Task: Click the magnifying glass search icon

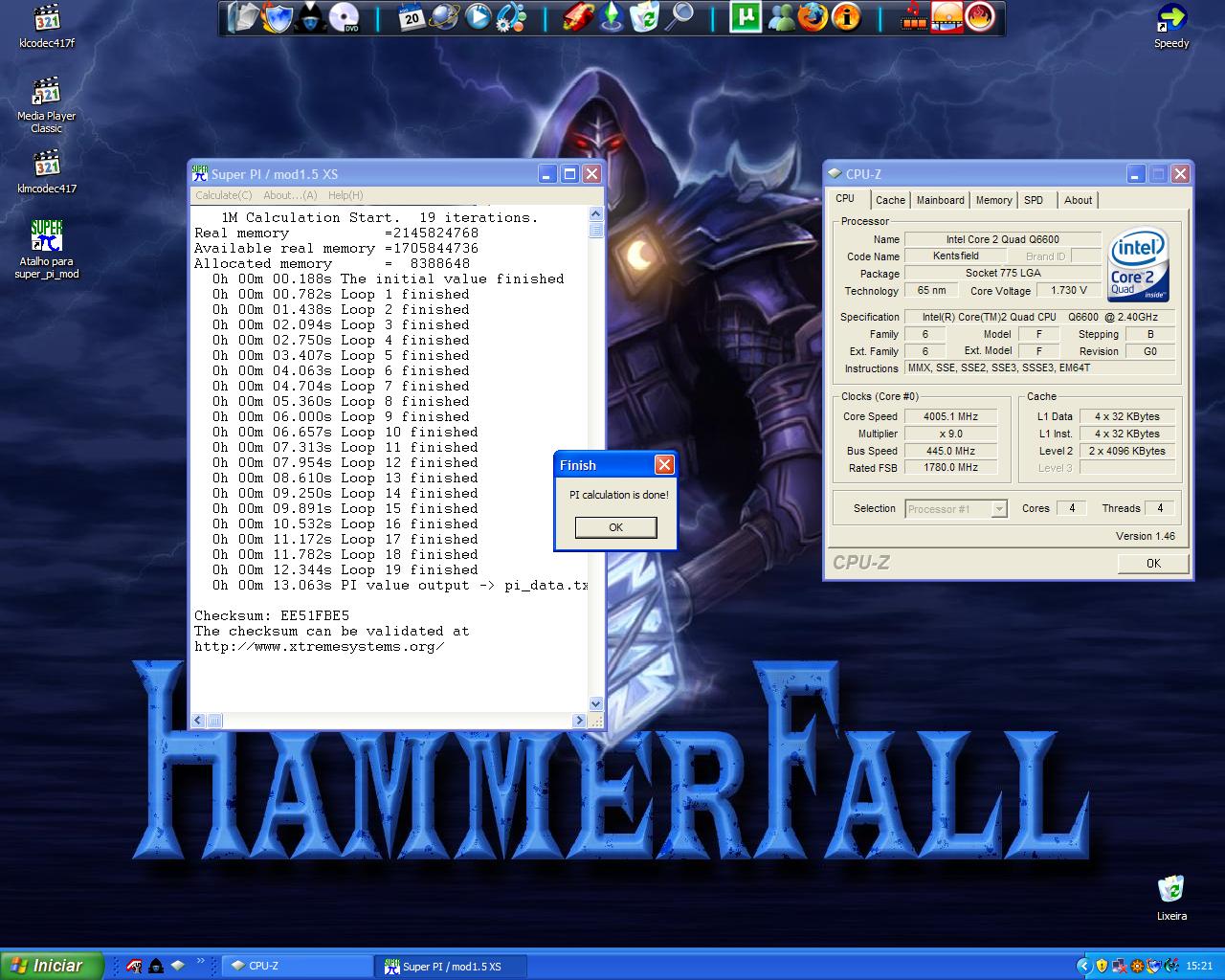Action: click(680, 16)
